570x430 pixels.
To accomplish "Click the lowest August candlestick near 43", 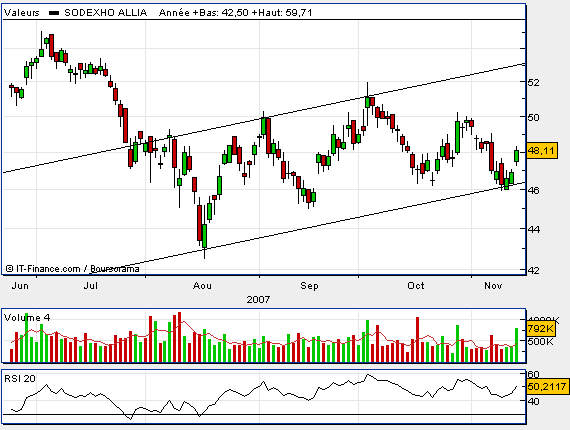I will pyautogui.click(x=205, y=236).
